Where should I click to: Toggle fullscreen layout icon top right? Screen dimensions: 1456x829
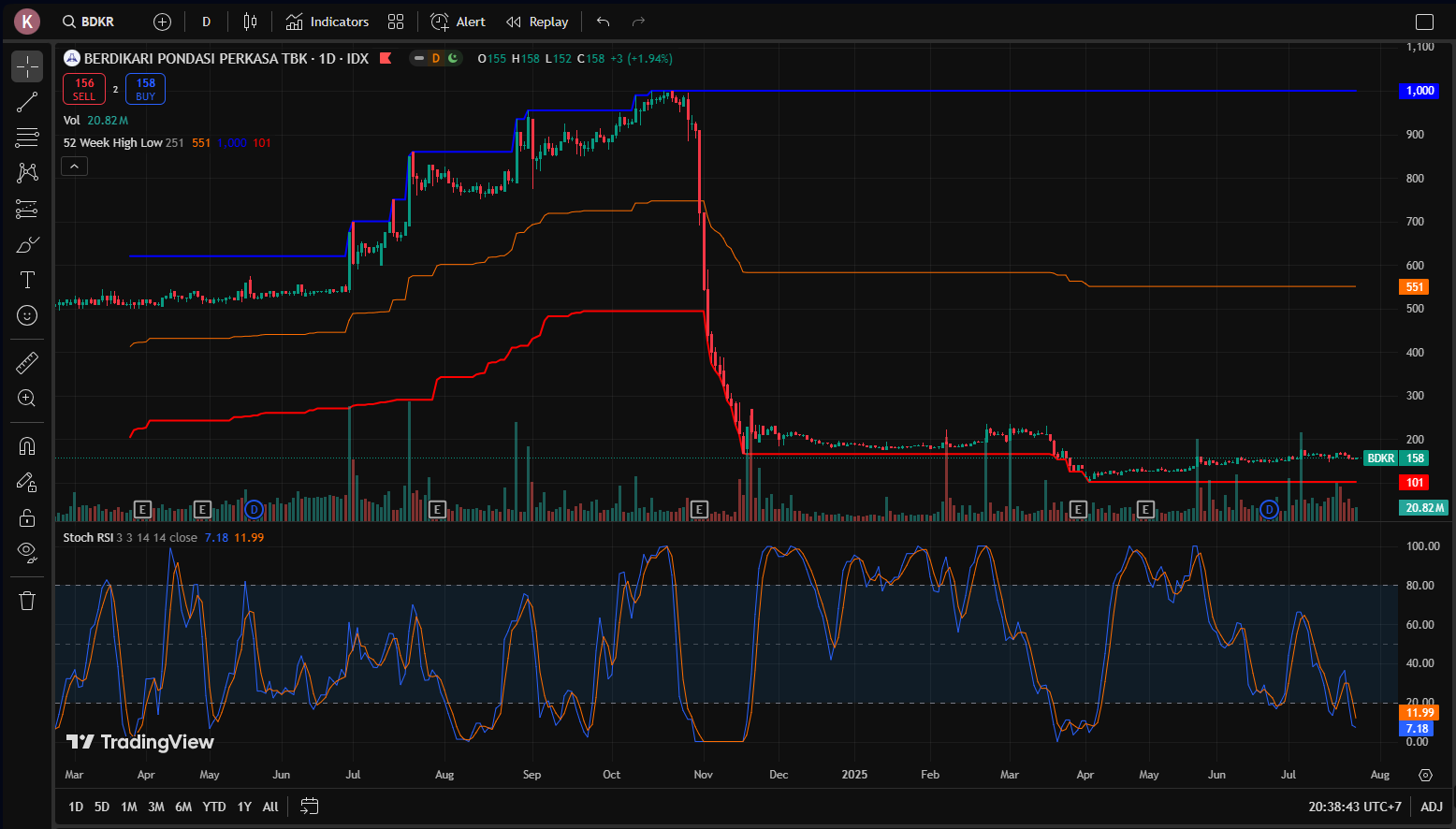(x=1424, y=22)
